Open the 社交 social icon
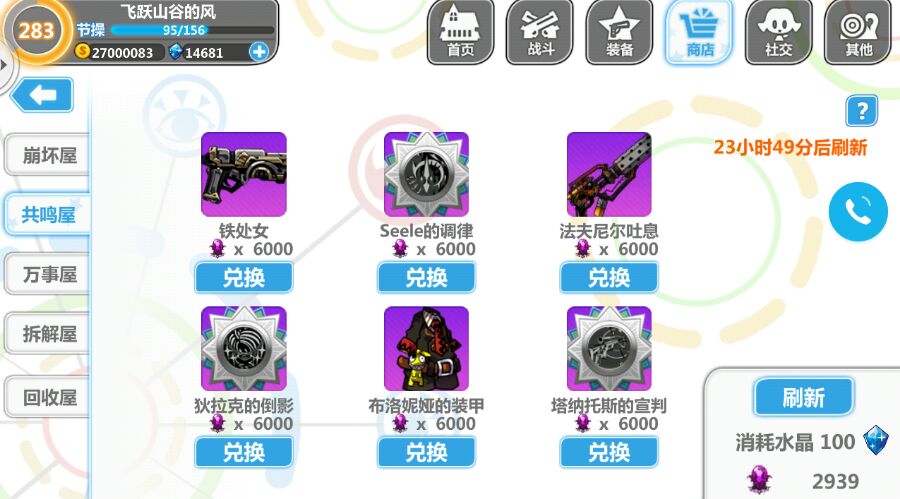Image resolution: width=900 pixels, height=499 pixels. (778, 32)
